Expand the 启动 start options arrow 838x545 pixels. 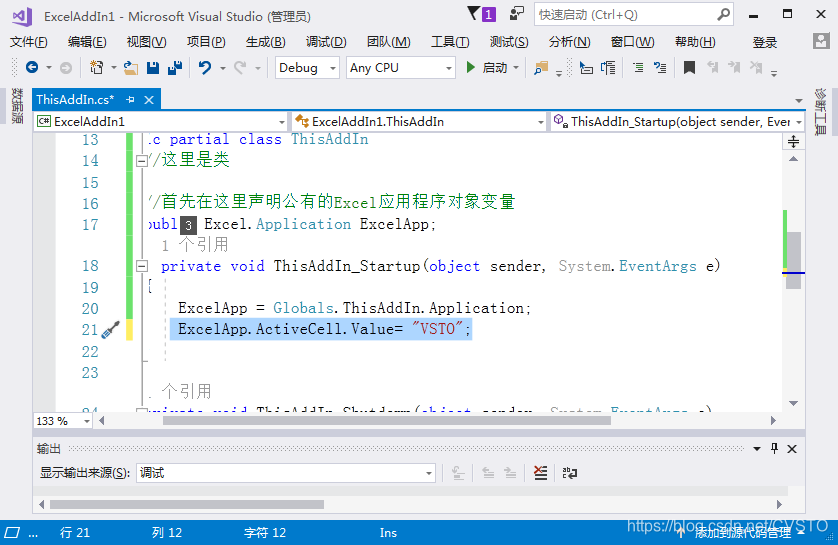(516, 68)
